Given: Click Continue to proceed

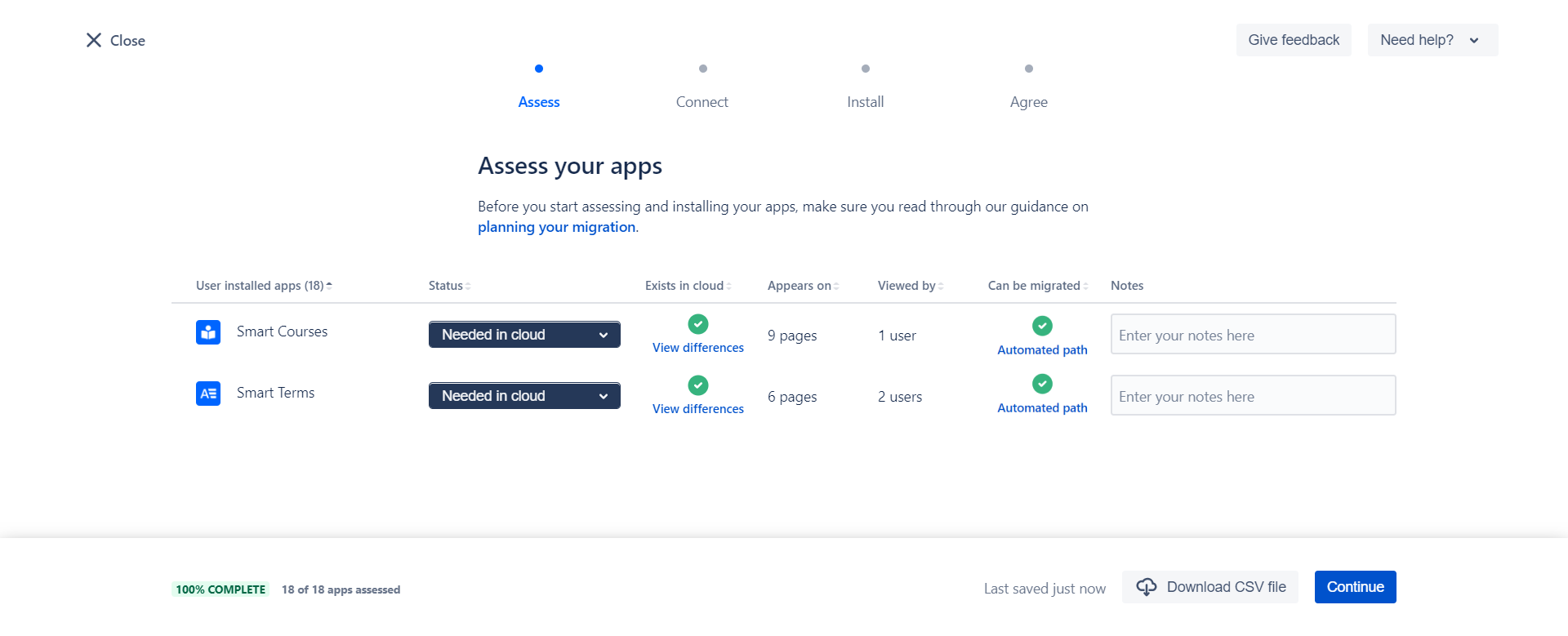Looking at the screenshot, I should [x=1356, y=587].
